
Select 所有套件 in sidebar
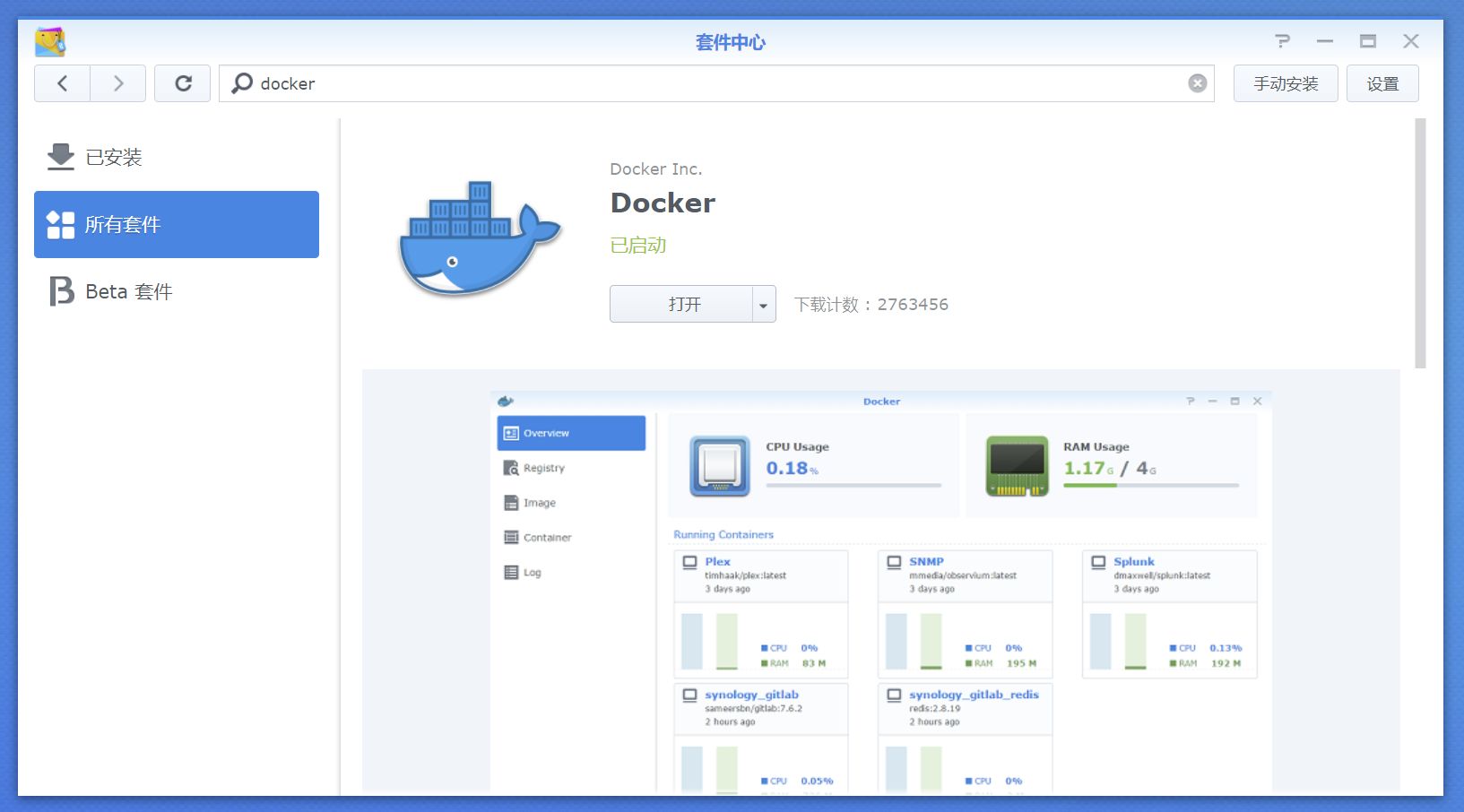click(177, 224)
